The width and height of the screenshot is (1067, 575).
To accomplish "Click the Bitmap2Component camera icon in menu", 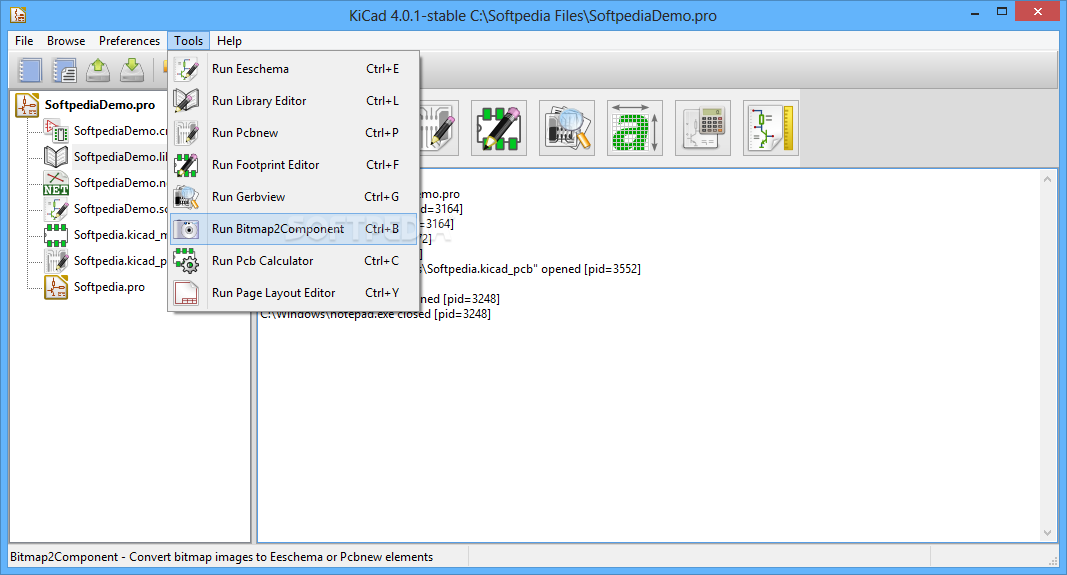I will coord(186,229).
